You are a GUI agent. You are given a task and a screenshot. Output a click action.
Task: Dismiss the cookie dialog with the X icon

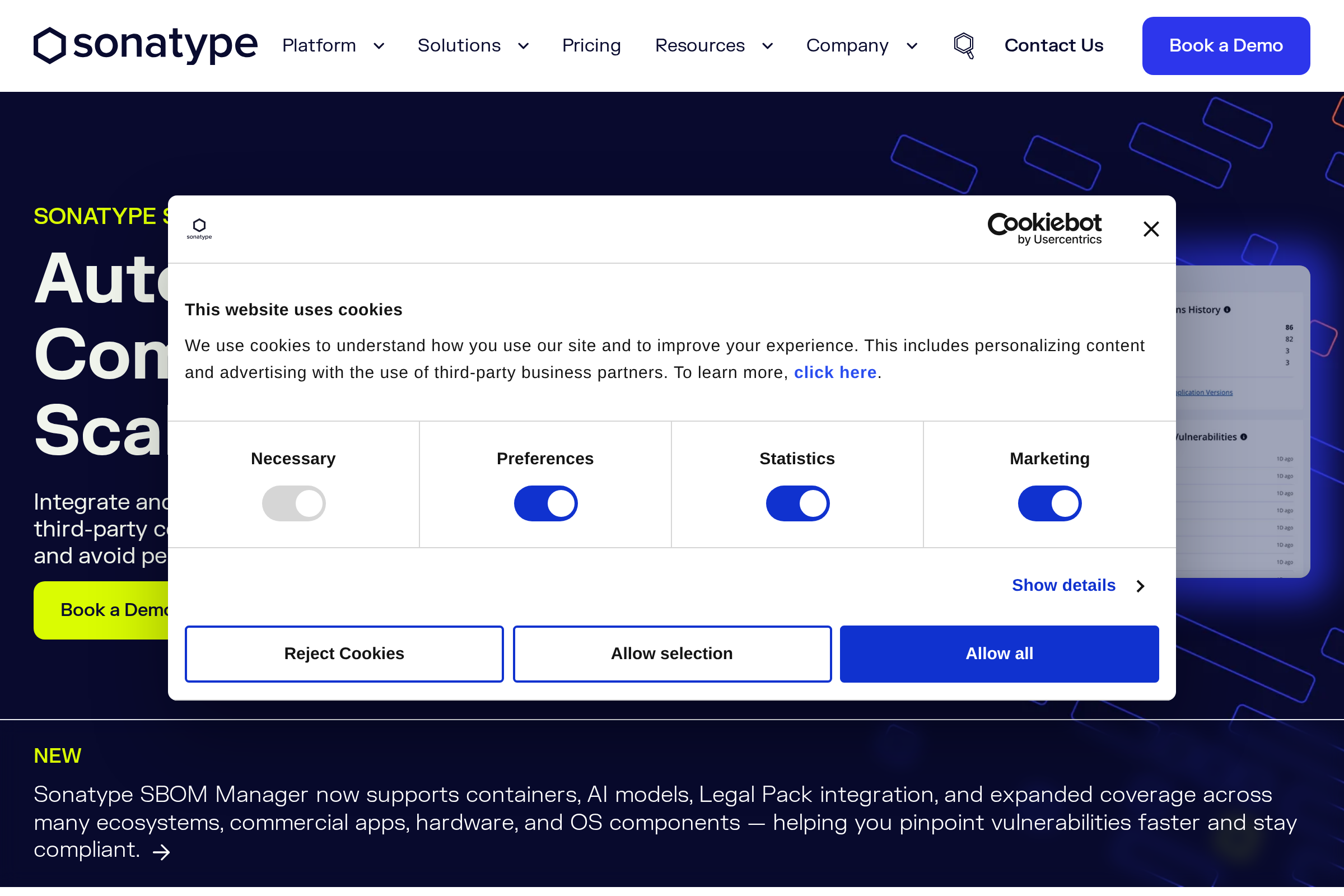click(x=1150, y=228)
